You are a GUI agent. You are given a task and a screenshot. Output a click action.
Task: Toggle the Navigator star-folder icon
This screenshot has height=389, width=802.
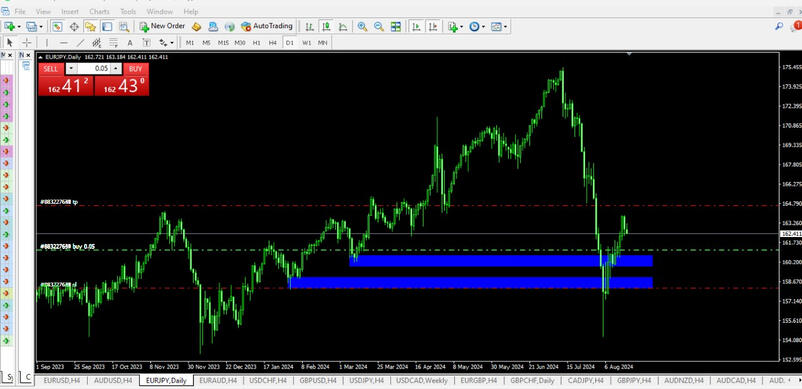pyautogui.click(x=90, y=27)
